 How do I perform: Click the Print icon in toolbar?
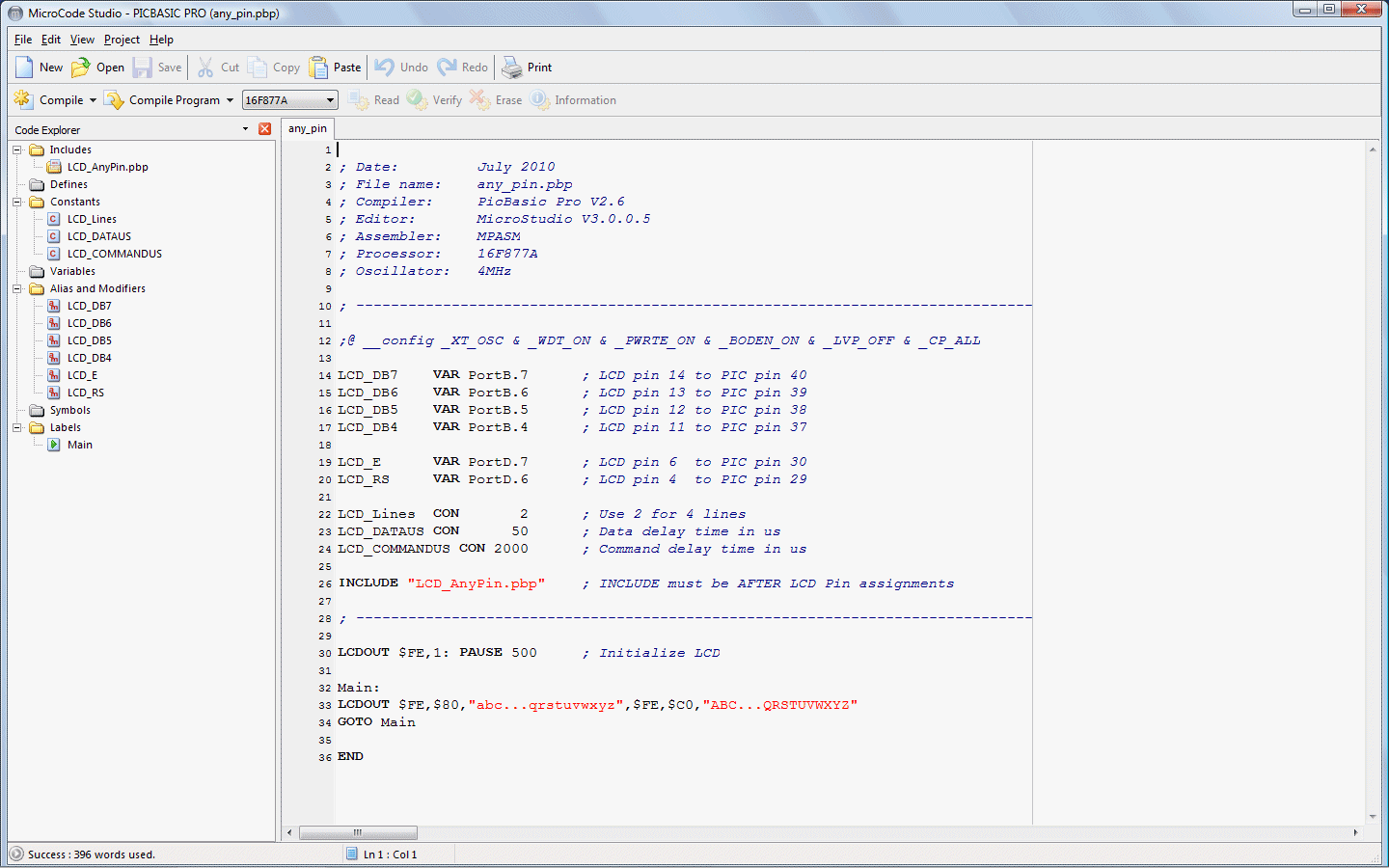pos(511,68)
